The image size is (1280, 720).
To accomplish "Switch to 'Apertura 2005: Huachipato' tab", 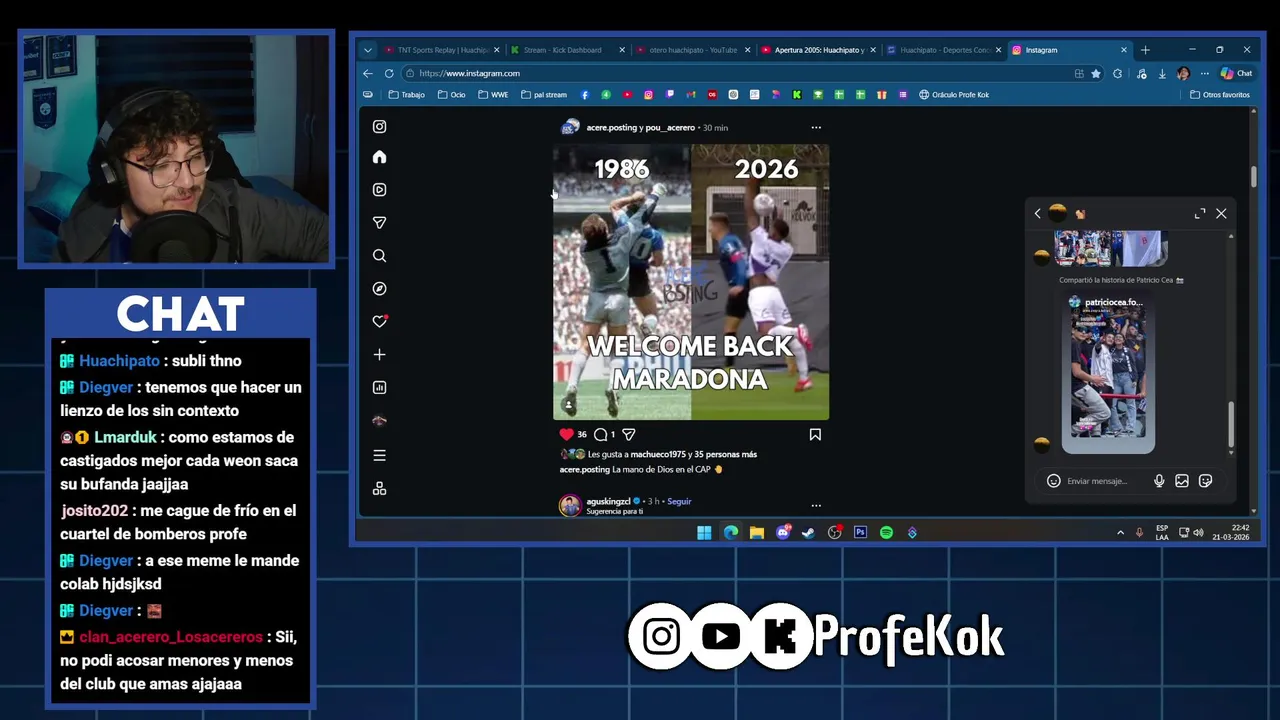I will tap(817, 50).
